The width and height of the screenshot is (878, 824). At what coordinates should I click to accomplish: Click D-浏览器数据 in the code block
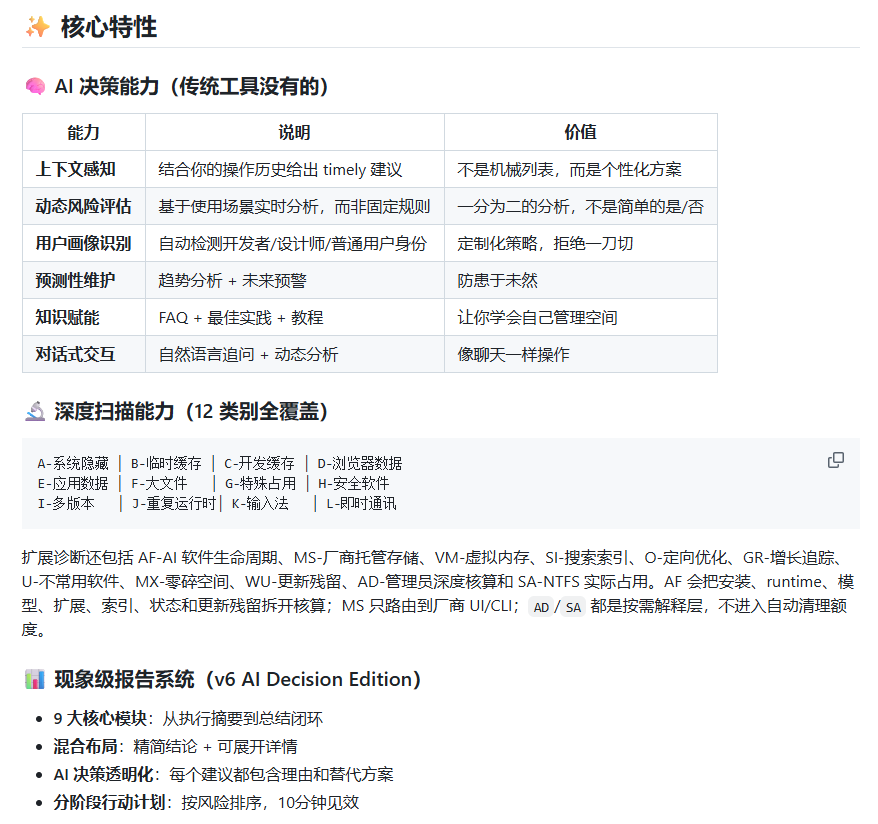[x=359, y=464]
